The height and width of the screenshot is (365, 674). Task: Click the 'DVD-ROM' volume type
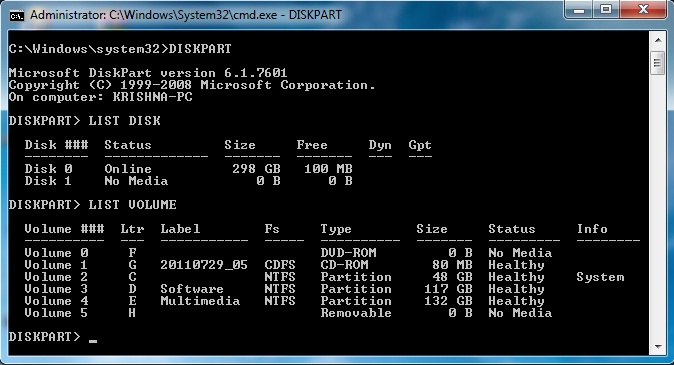pos(348,253)
